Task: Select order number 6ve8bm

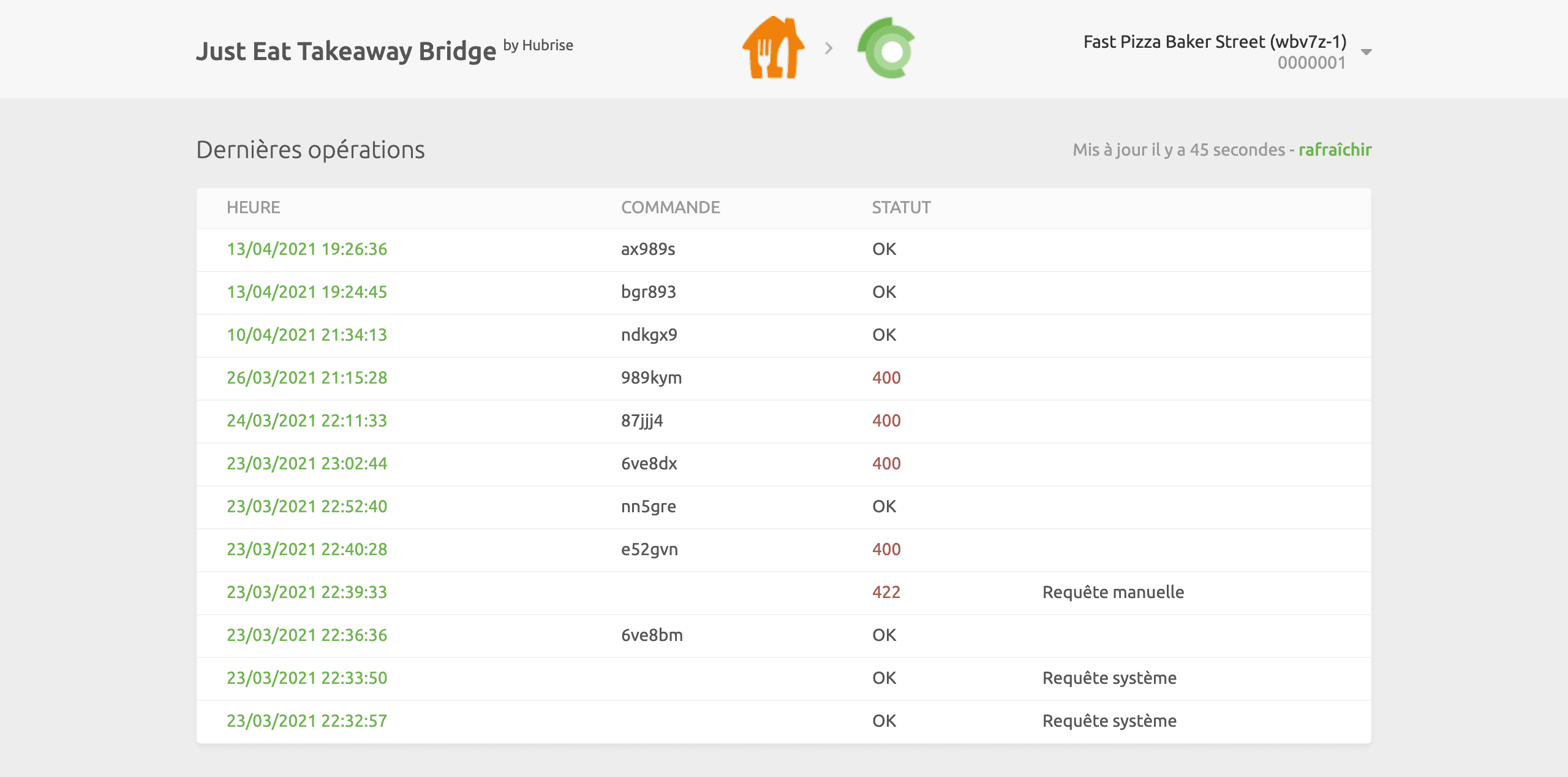Action: (652, 635)
